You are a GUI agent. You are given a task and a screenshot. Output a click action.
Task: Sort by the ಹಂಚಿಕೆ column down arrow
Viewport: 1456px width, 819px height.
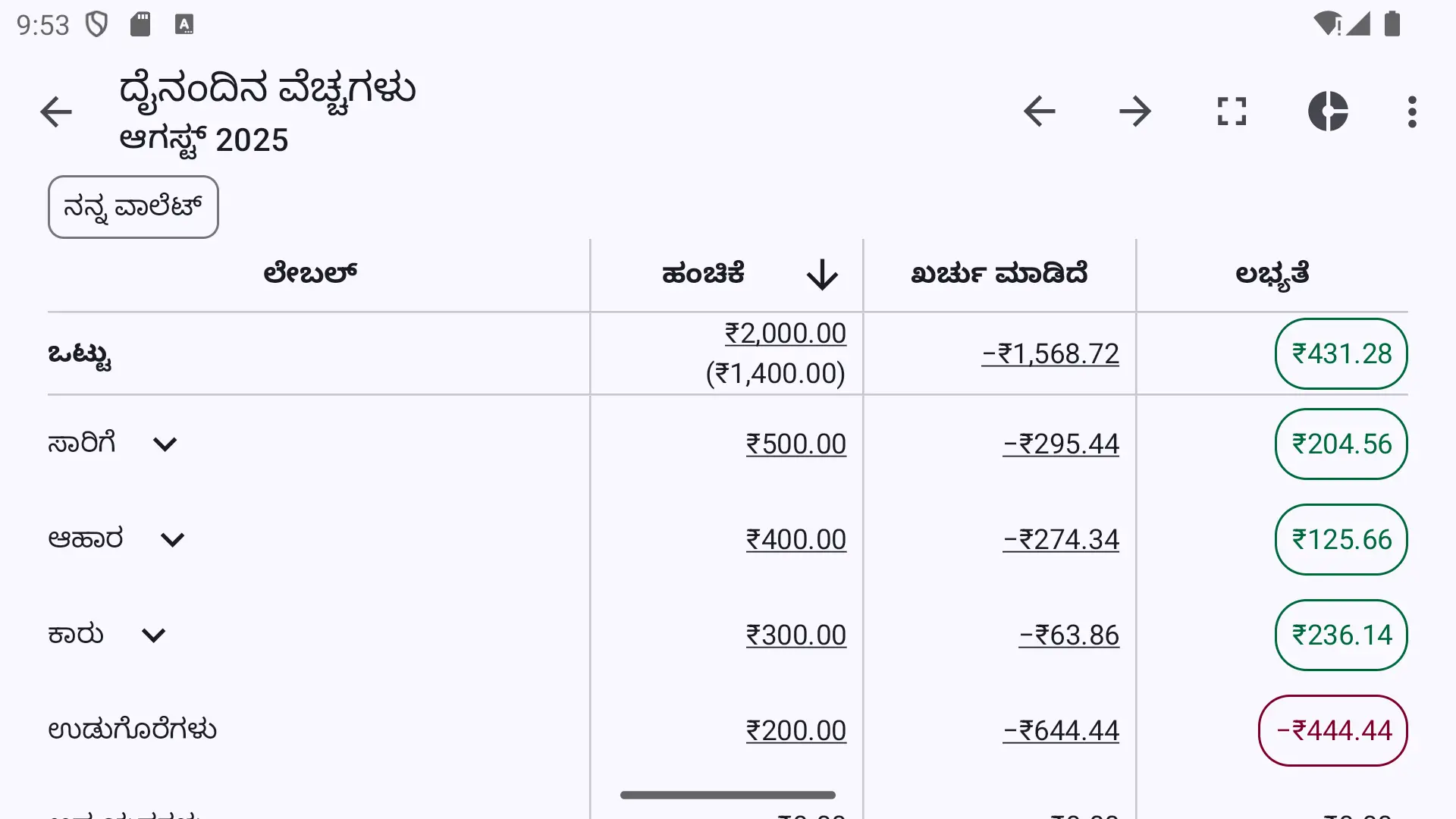[x=822, y=275]
